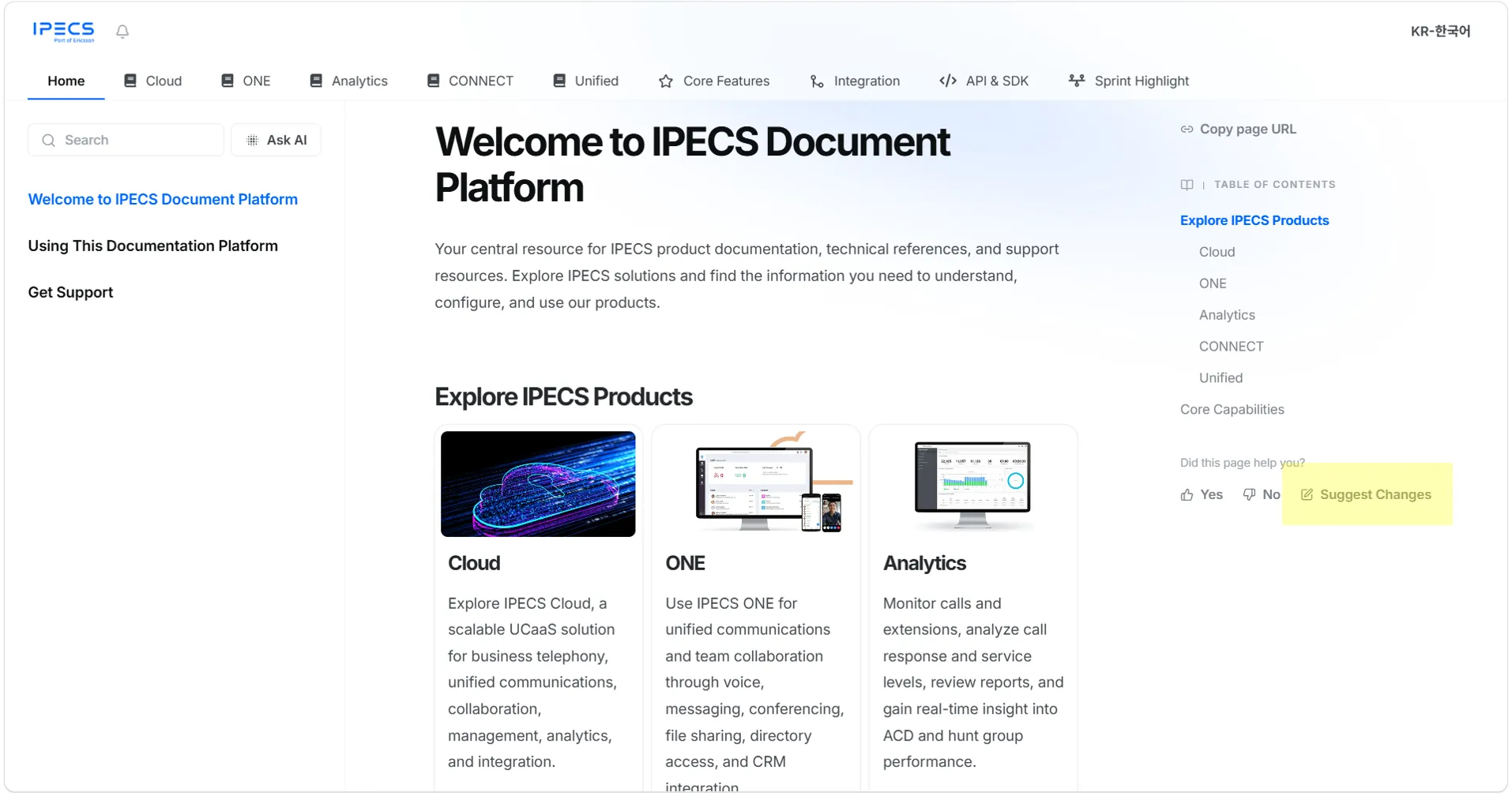Click the Integration branch icon
The width and height of the screenshot is (1512, 796).
tap(817, 81)
